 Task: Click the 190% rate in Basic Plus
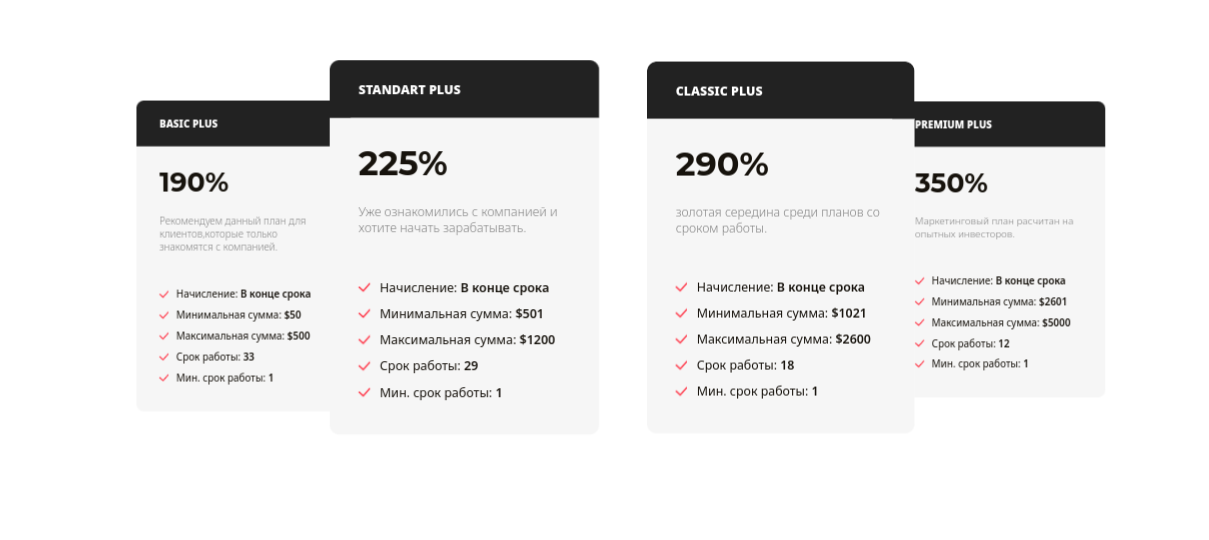click(x=194, y=182)
